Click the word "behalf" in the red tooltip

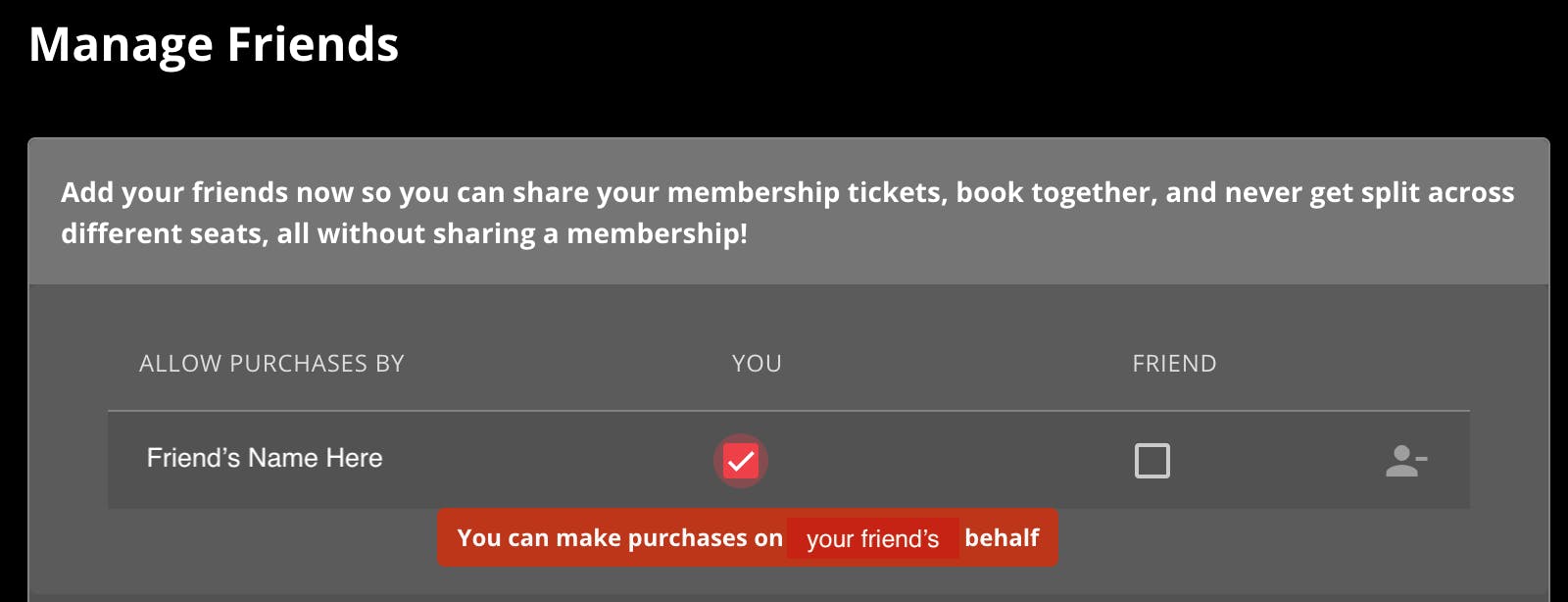[x=1002, y=537]
